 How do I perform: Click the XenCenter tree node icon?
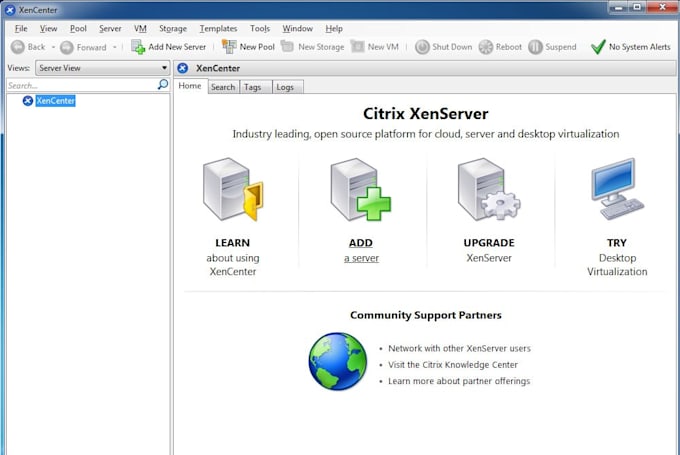(x=28, y=101)
